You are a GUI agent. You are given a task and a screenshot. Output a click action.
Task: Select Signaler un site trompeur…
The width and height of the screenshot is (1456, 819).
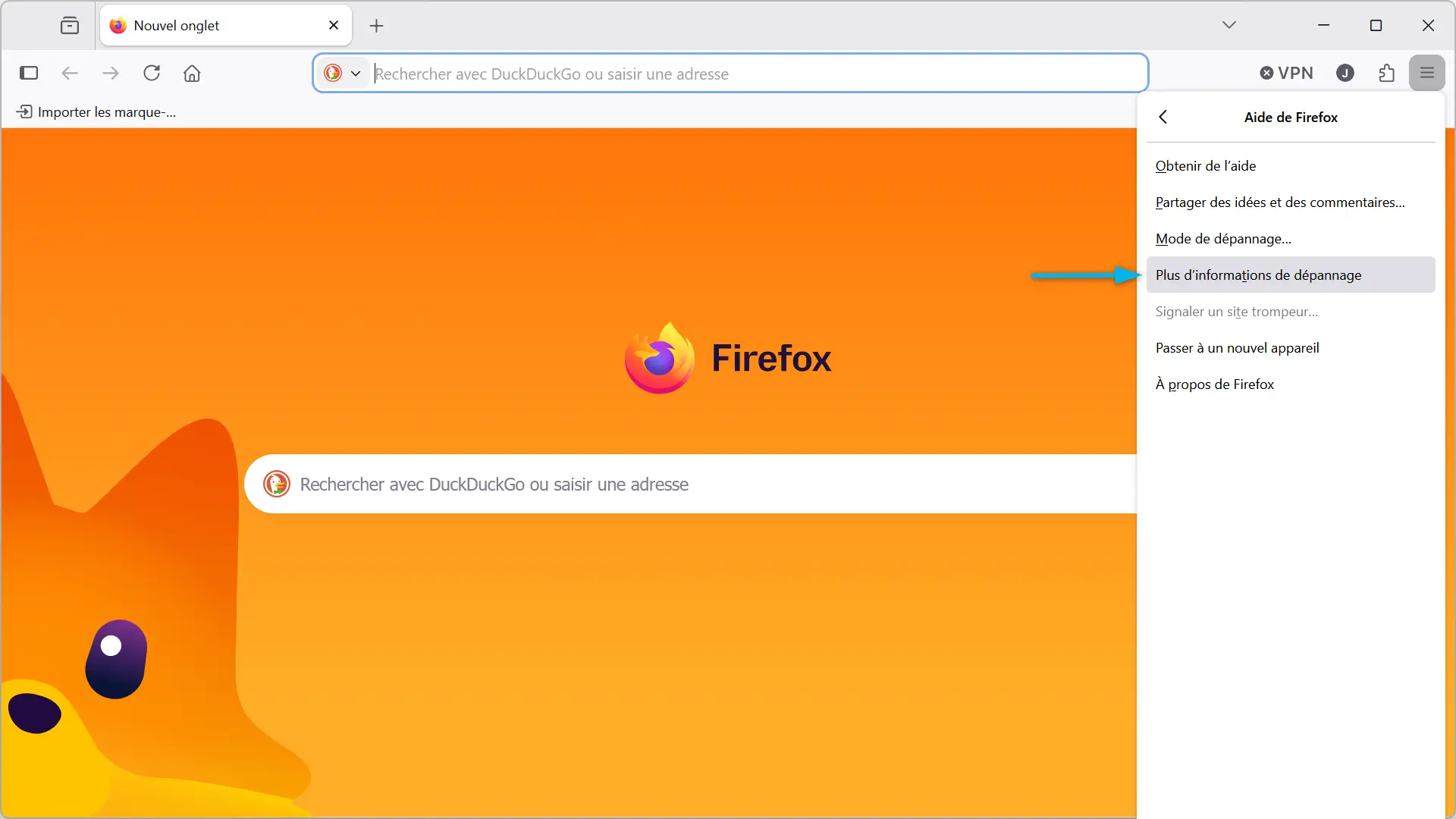[x=1291, y=312]
